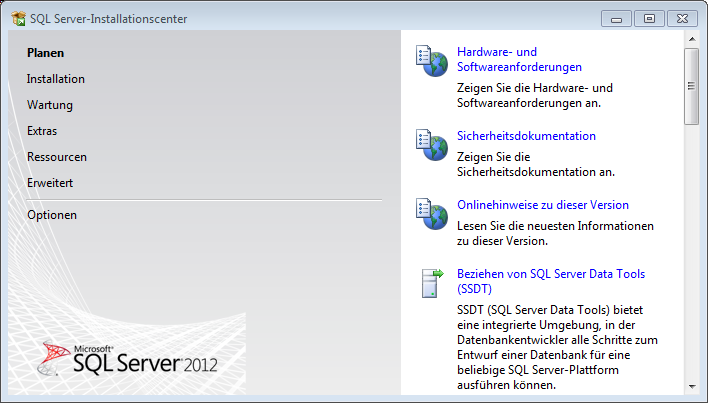This screenshot has width=708, height=403.
Task: Switch to the Installation category
Action: click(56, 79)
